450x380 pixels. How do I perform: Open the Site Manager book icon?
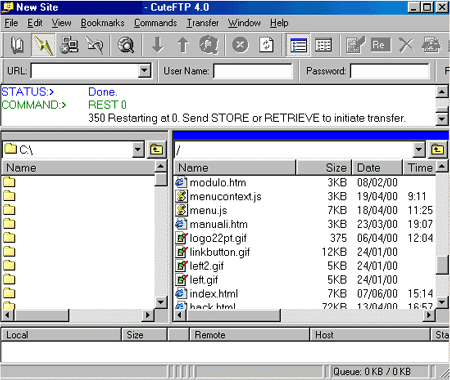pos(17,45)
